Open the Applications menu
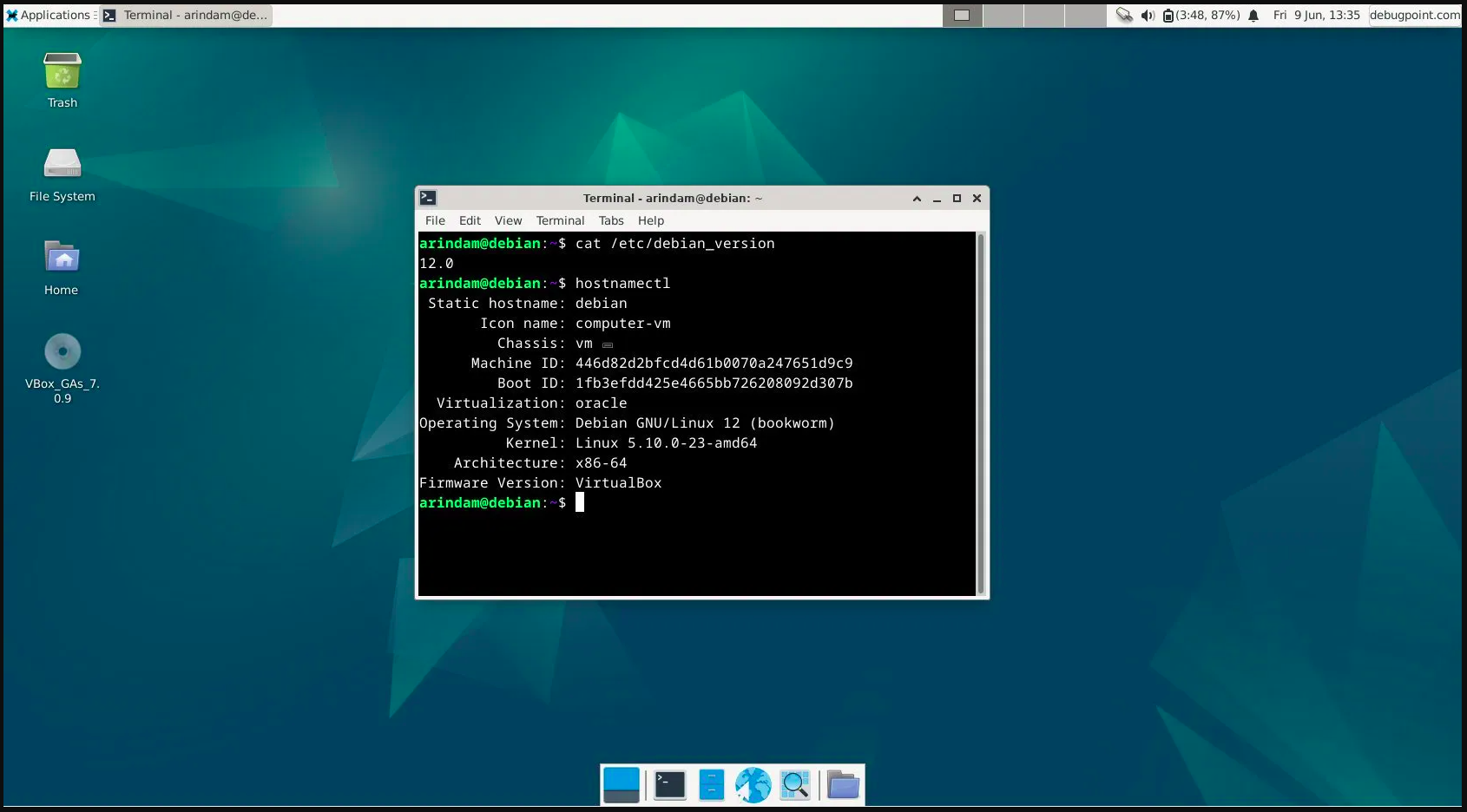This screenshot has width=1467, height=812. [x=49, y=15]
